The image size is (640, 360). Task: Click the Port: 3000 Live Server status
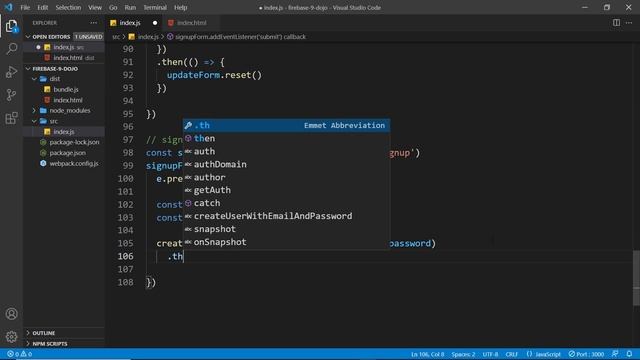(586, 354)
